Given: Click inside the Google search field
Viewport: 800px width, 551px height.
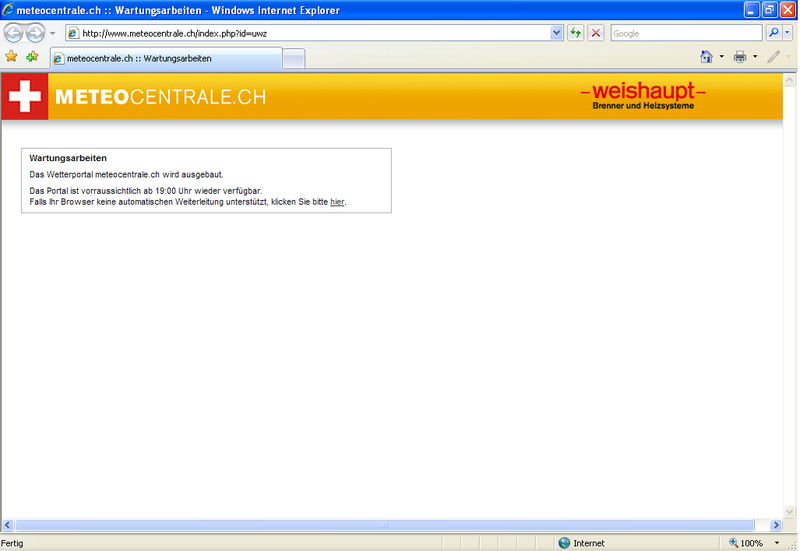Looking at the screenshot, I should pyautogui.click(x=685, y=33).
